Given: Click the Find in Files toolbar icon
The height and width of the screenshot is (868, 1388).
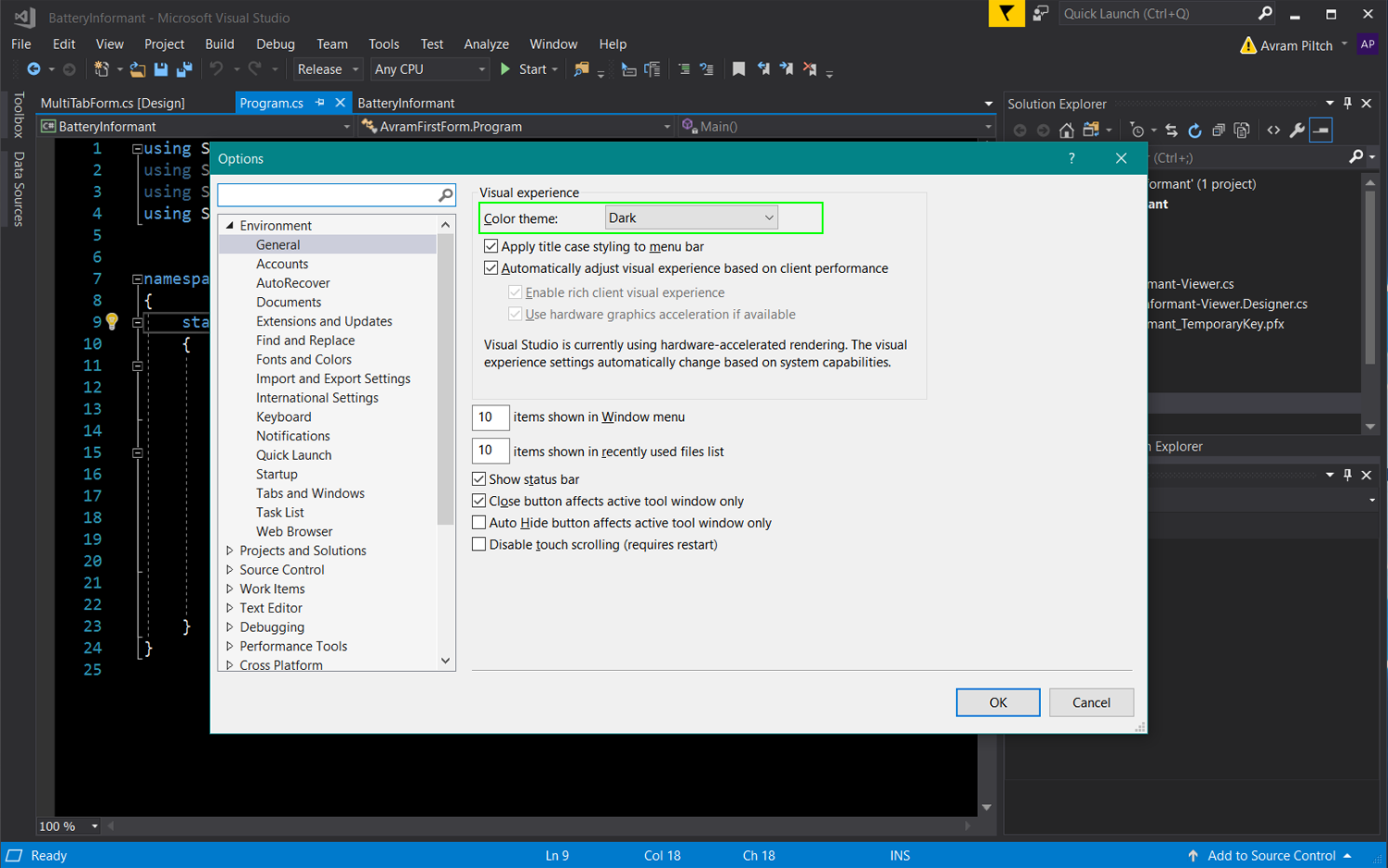Looking at the screenshot, I should point(581,69).
